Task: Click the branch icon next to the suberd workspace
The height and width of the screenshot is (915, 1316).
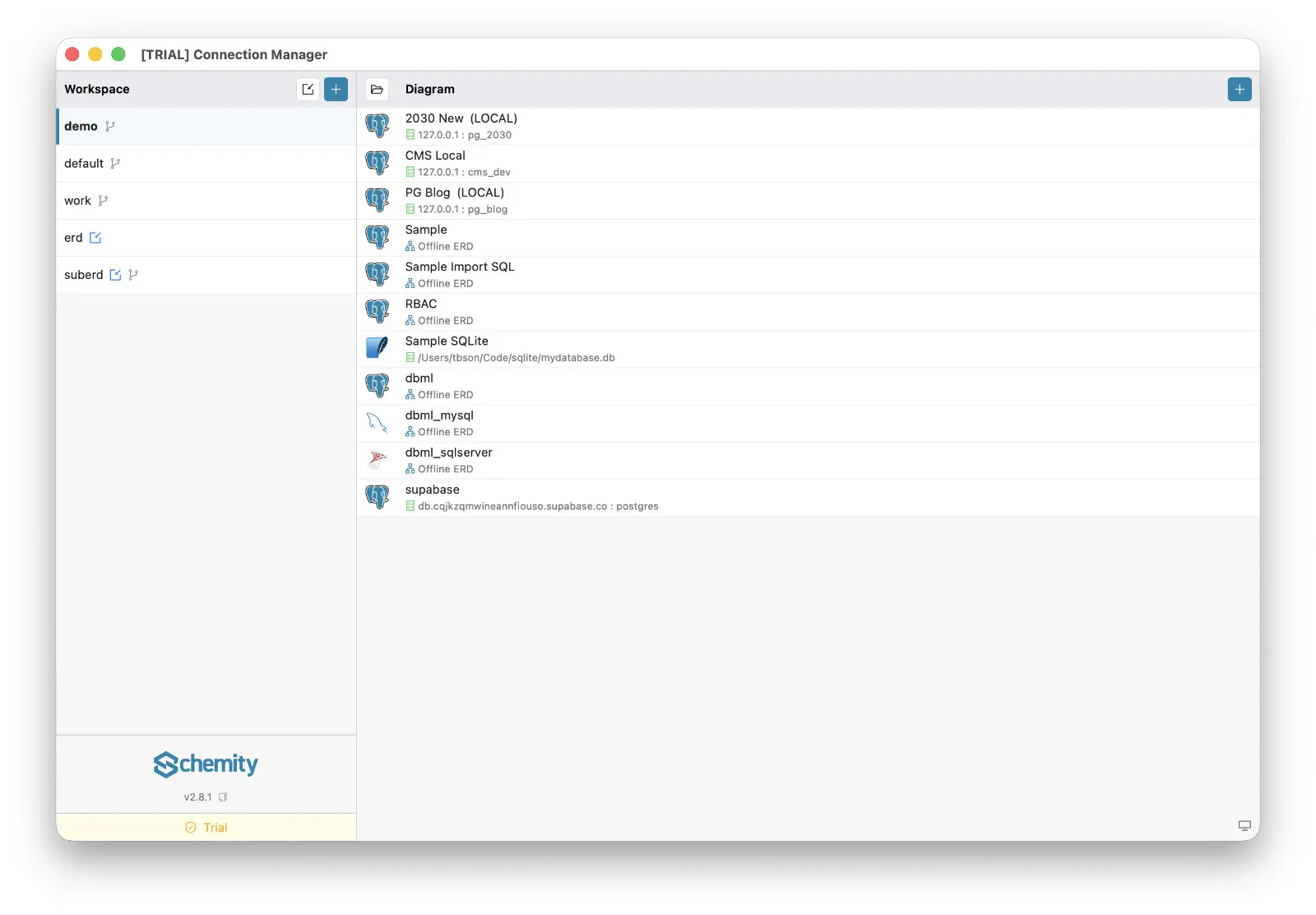Action: [x=133, y=275]
